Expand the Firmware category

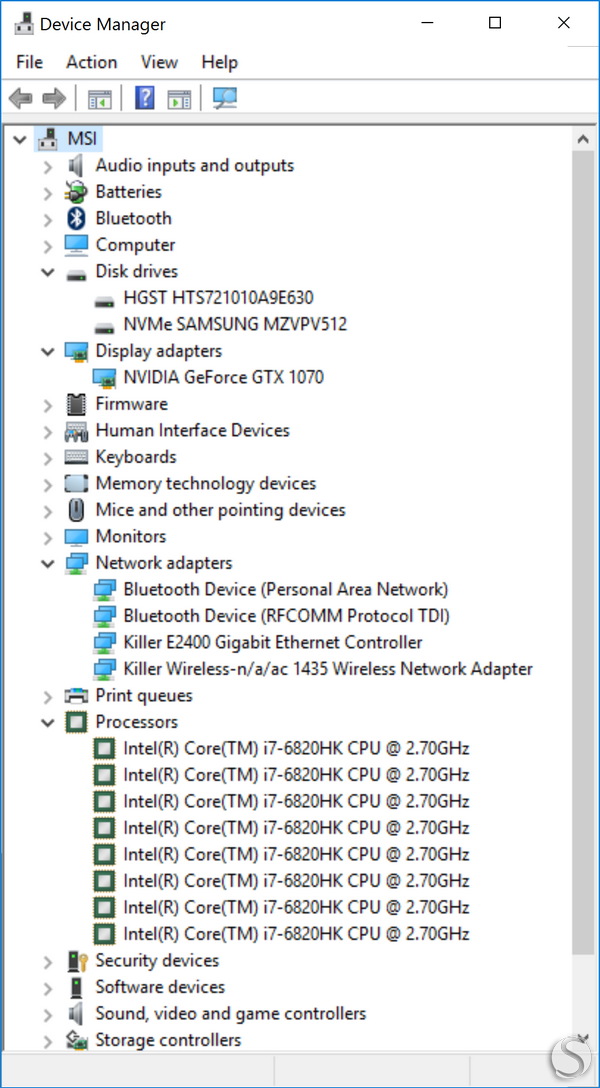point(47,405)
